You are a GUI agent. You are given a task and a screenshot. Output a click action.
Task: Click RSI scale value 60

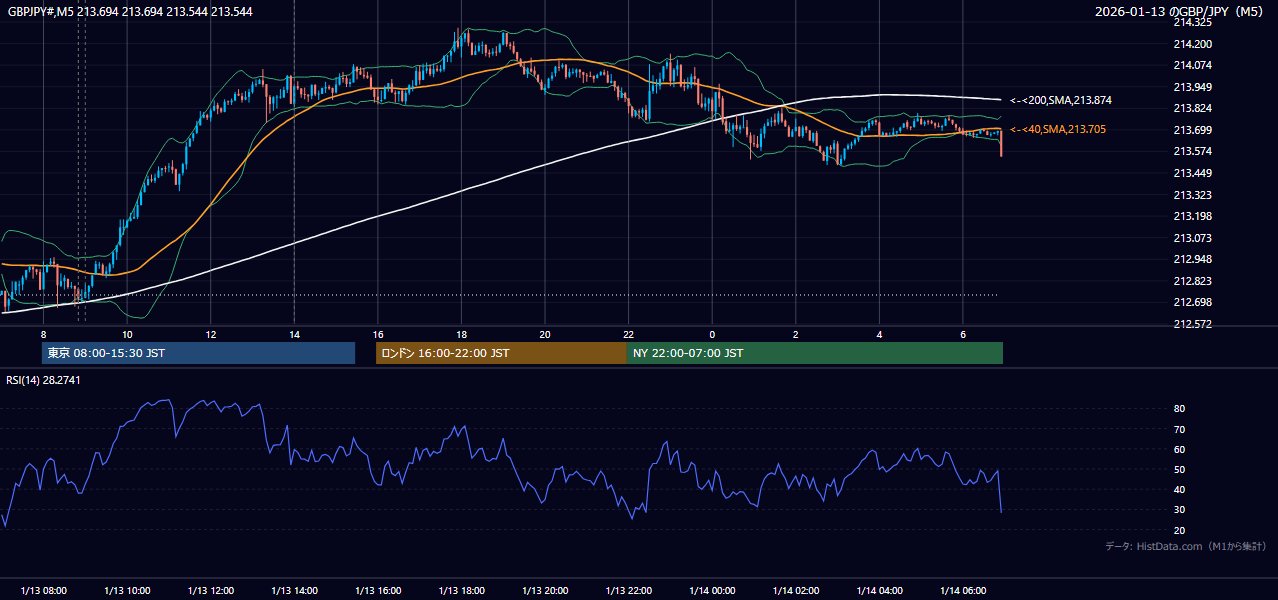(1180, 449)
